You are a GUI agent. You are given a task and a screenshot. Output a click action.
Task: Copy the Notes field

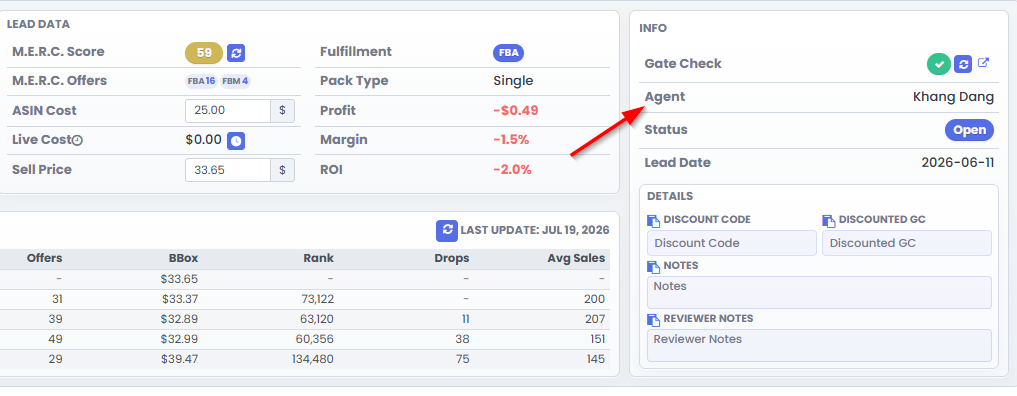pyautogui.click(x=653, y=267)
